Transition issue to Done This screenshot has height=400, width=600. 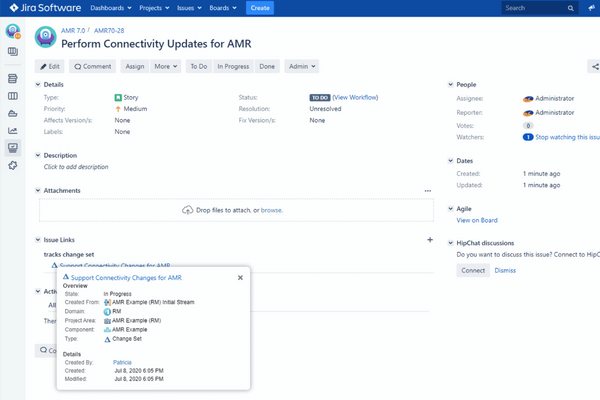[267, 67]
